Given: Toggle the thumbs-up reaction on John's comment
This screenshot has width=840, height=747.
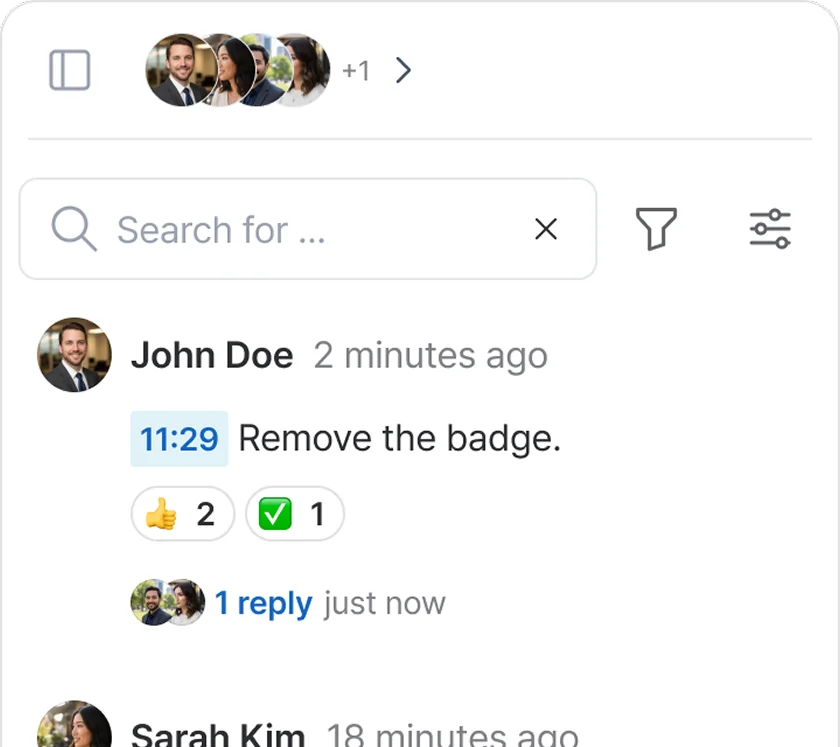Looking at the screenshot, I should (182, 513).
